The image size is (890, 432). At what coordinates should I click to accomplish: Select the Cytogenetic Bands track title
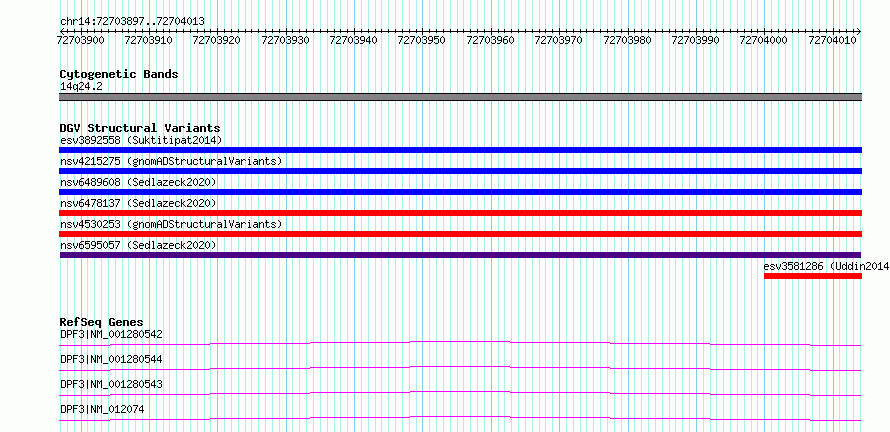tap(119, 74)
